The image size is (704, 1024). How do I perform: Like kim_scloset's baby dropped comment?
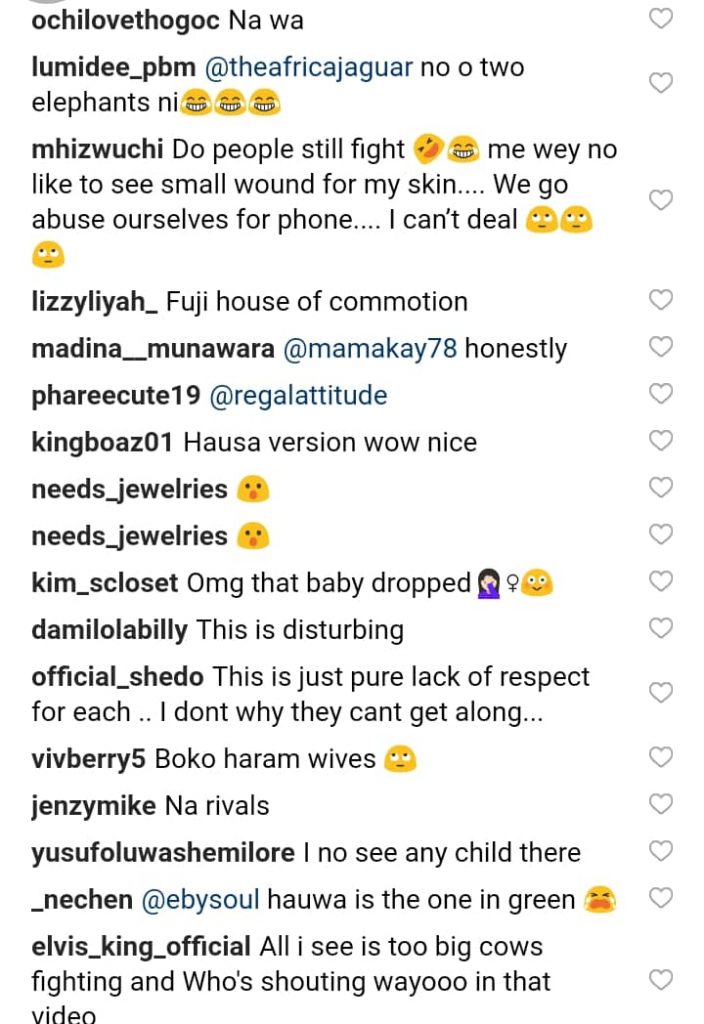(x=661, y=581)
